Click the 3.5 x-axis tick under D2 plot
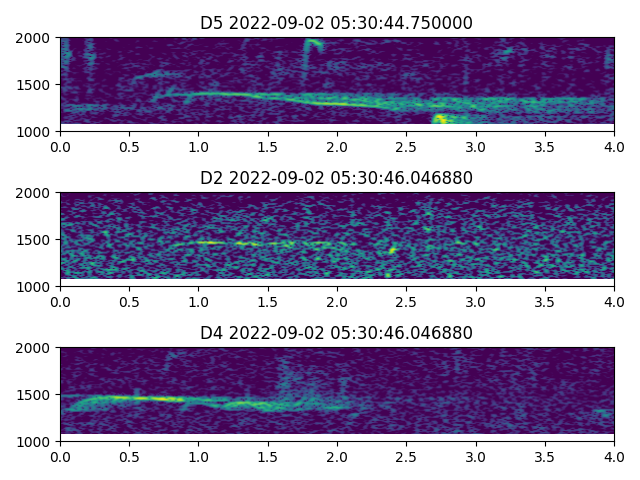This screenshot has height=480, width=640. (545, 301)
